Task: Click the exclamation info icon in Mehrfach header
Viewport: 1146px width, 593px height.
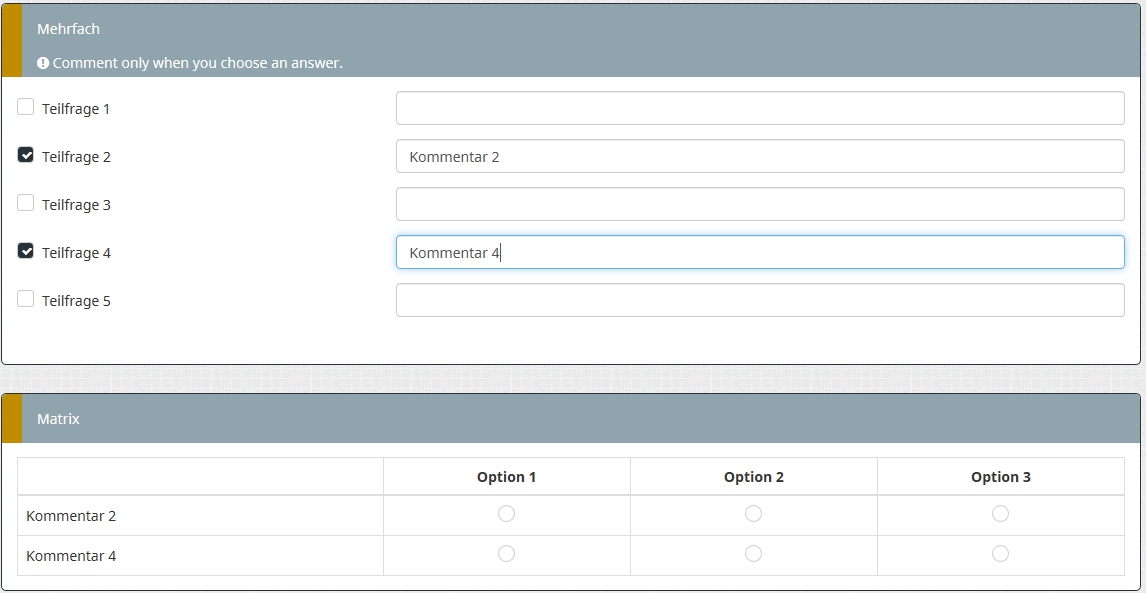Action: (x=43, y=63)
